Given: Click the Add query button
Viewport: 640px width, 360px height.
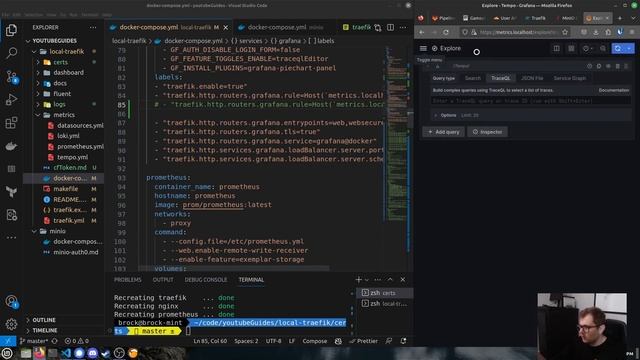Looking at the screenshot, I should point(444,132).
